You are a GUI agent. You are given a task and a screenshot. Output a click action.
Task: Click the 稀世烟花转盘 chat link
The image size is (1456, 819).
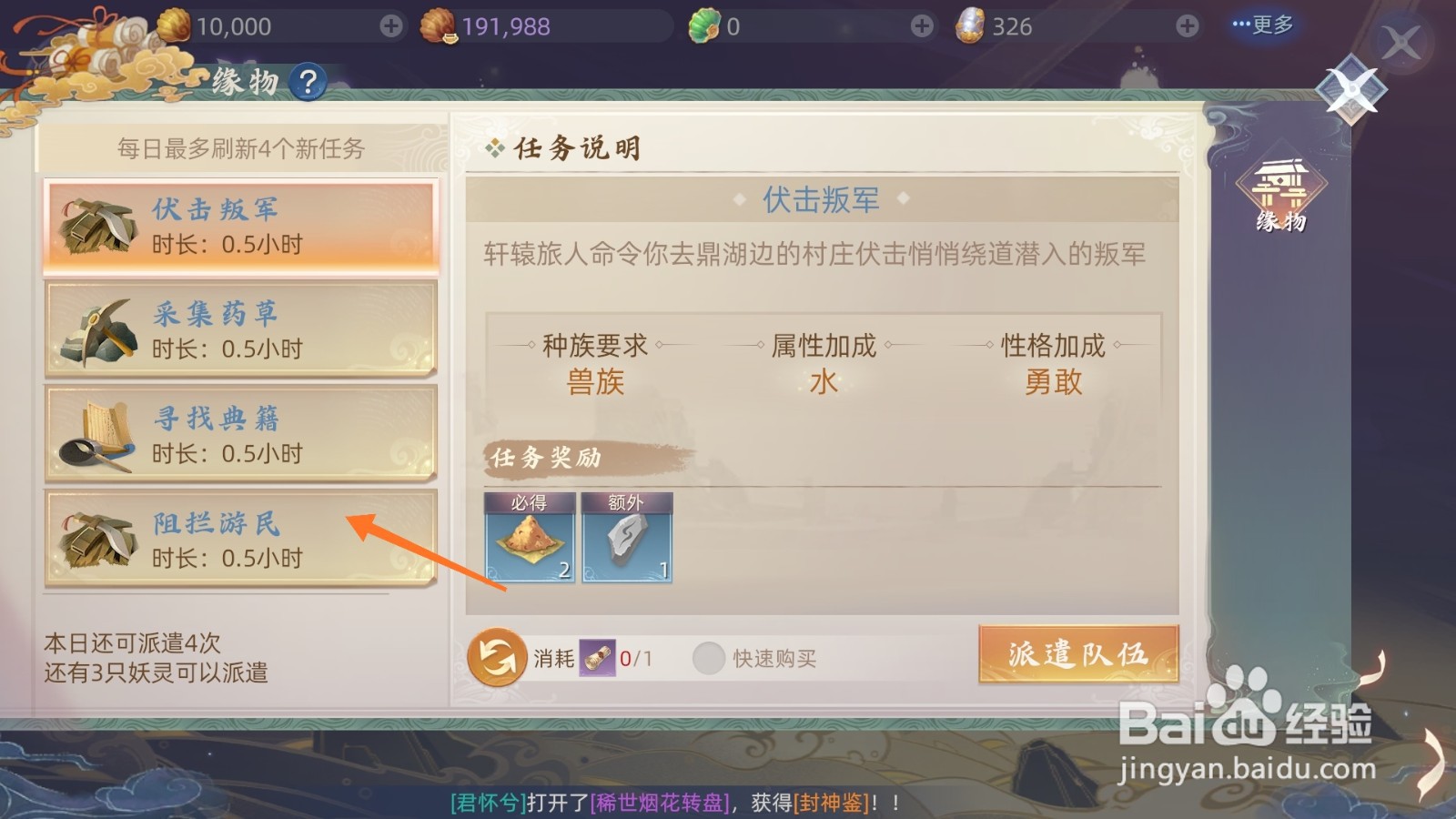tap(660, 803)
